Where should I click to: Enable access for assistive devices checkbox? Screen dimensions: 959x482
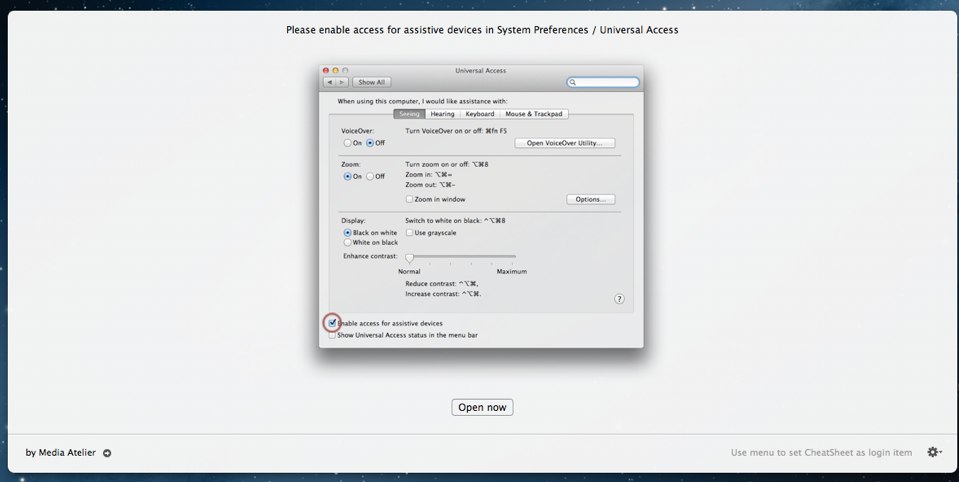pos(332,323)
